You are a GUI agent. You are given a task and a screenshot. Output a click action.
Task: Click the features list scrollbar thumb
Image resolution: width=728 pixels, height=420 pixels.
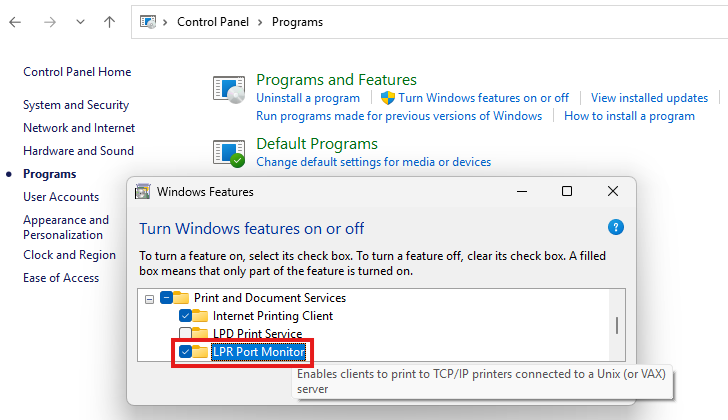tap(617, 325)
